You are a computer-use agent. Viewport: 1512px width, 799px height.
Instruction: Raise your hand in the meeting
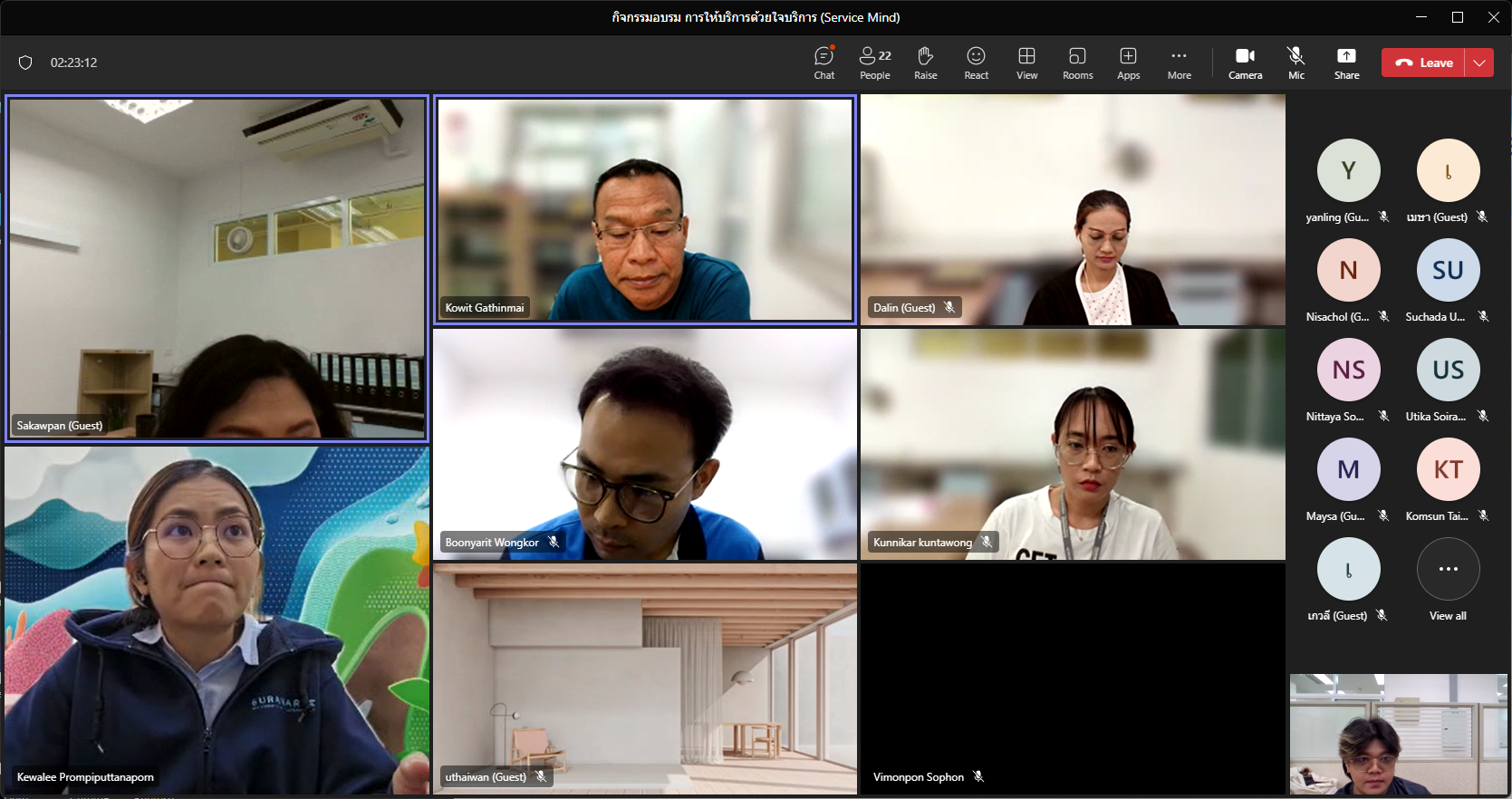[x=925, y=63]
